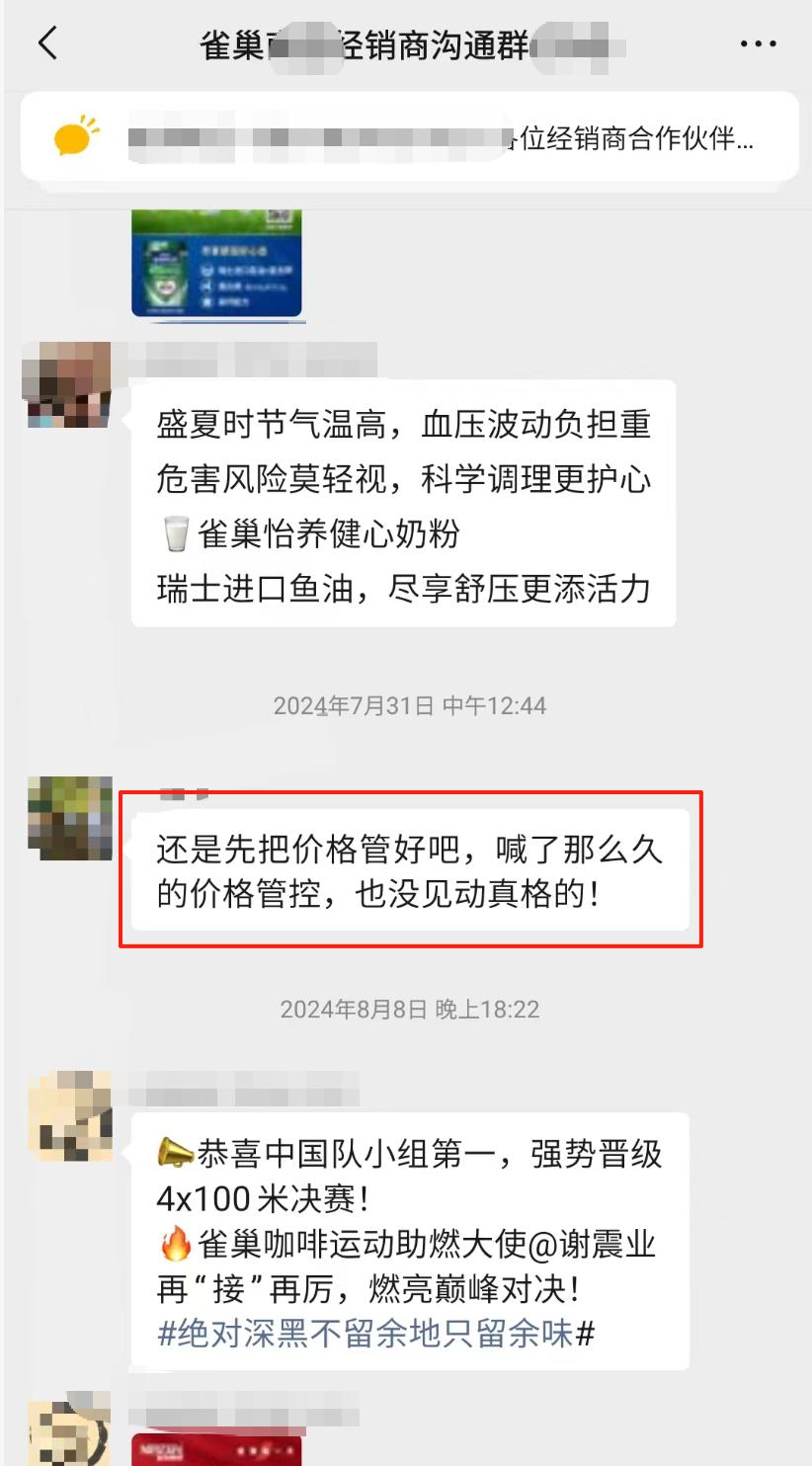The width and height of the screenshot is (812, 1466).
Task: Tap the milk glass emoji in message
Action: pyautogui.click(x=175, y=534)
